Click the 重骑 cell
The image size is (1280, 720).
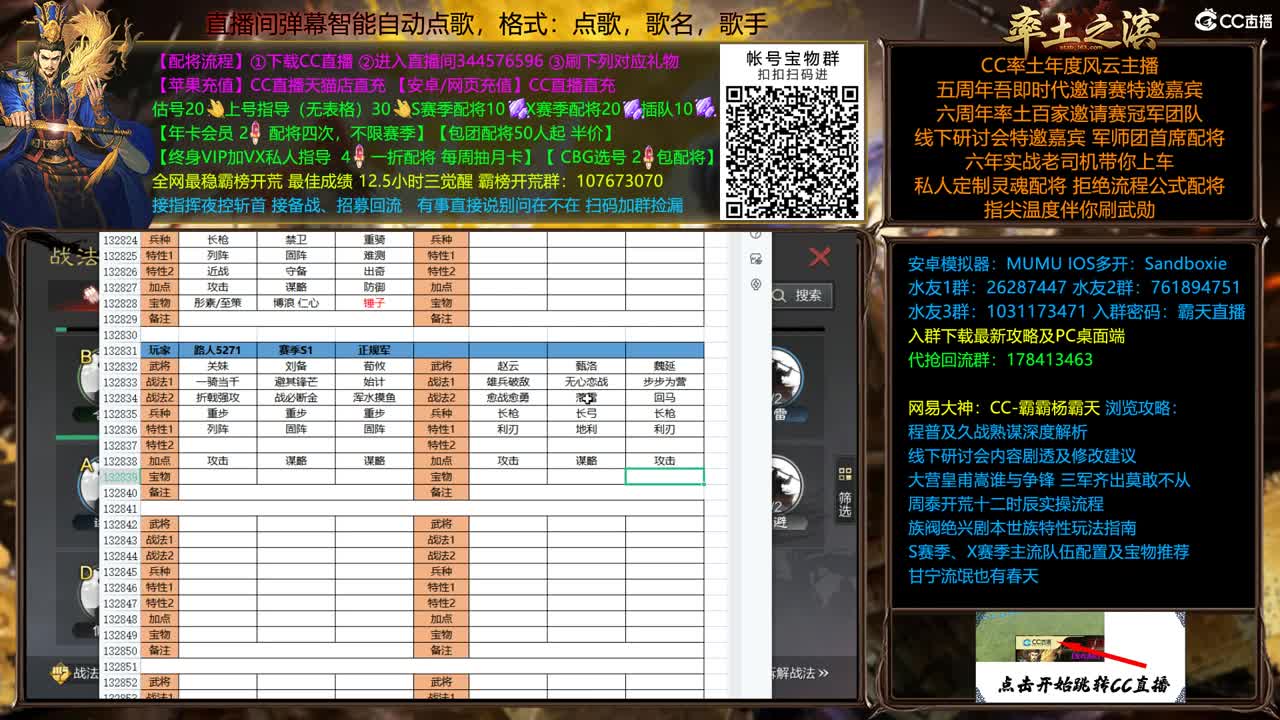coord(374,240)
